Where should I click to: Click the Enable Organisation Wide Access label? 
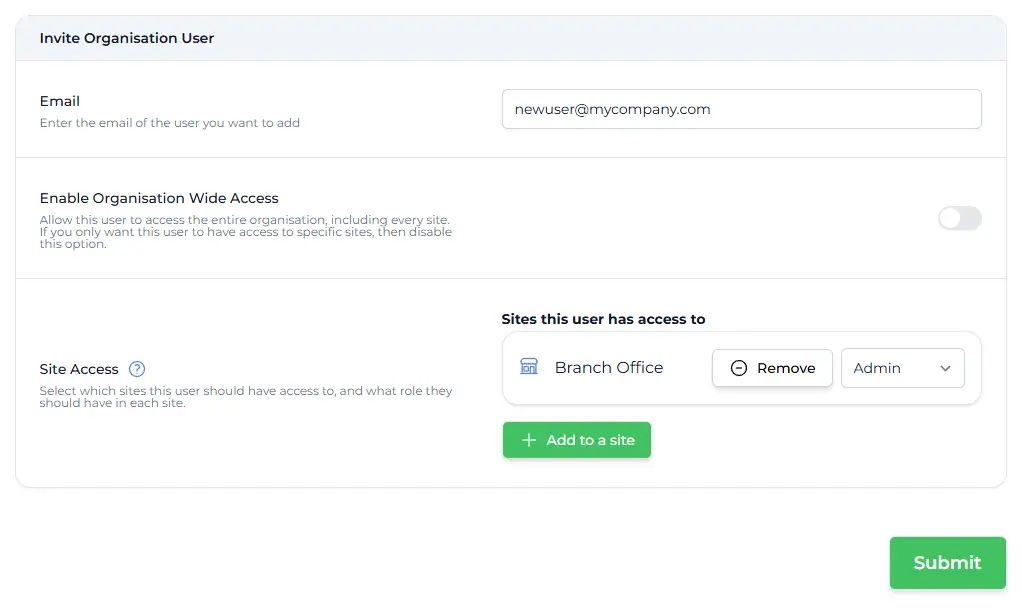tap(159, 198)
